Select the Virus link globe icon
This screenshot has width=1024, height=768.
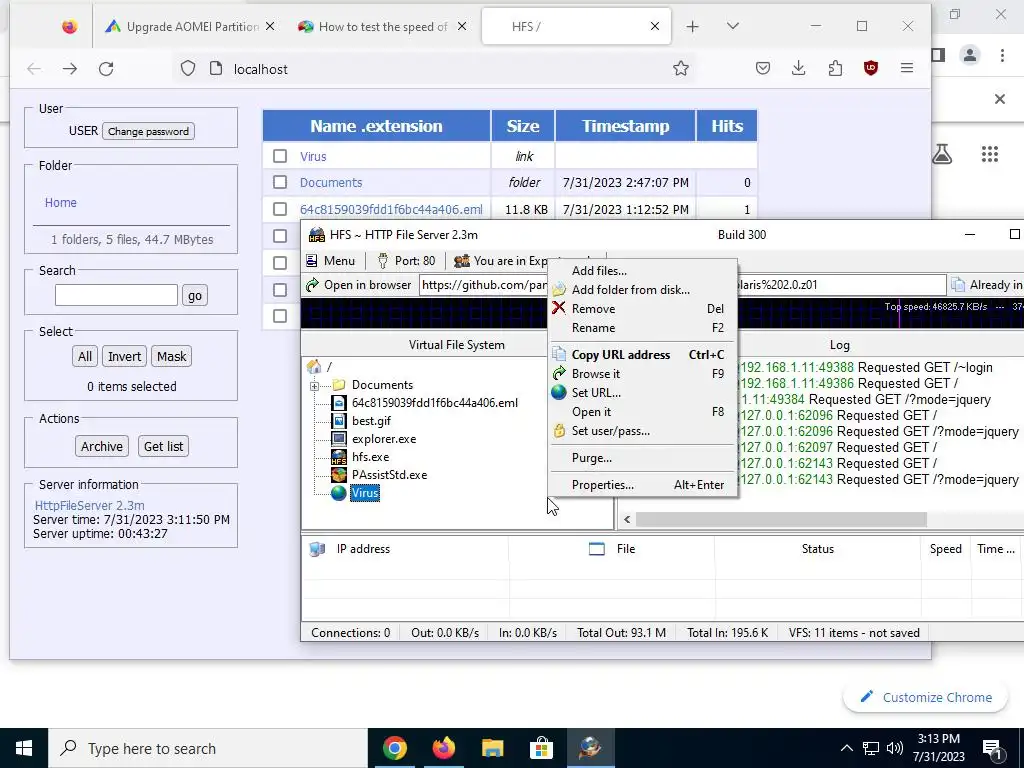pyautogui.click(x=338, y=493)
